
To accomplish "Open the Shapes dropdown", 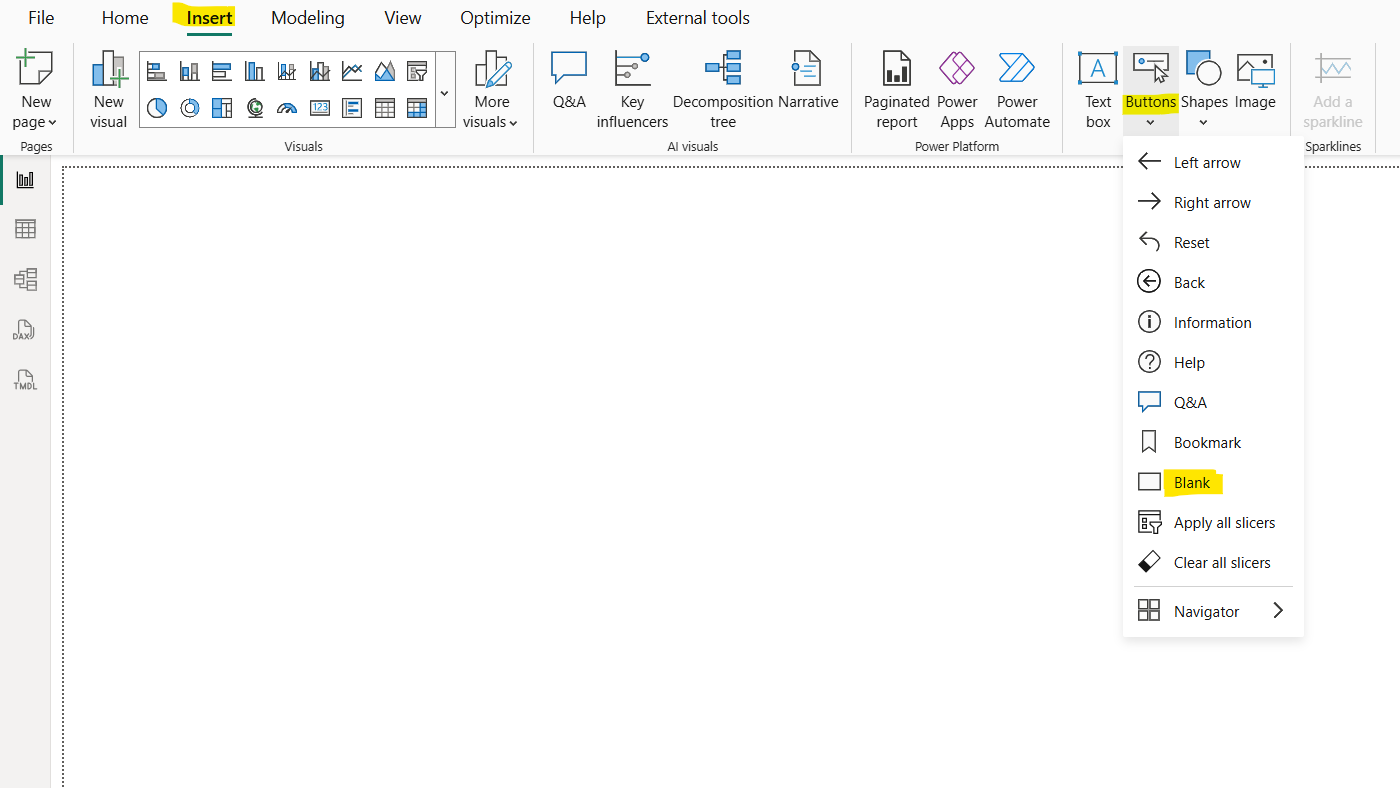I will pyautogui.click(x=1204, y=88).
